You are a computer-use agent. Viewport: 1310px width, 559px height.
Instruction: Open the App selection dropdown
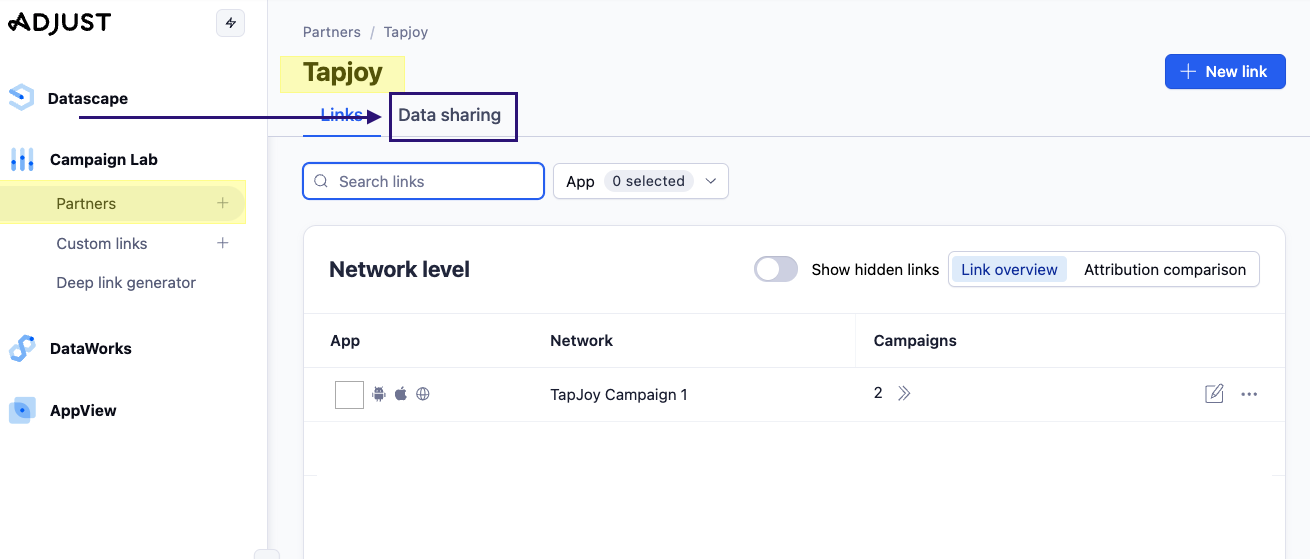point(641,181)
